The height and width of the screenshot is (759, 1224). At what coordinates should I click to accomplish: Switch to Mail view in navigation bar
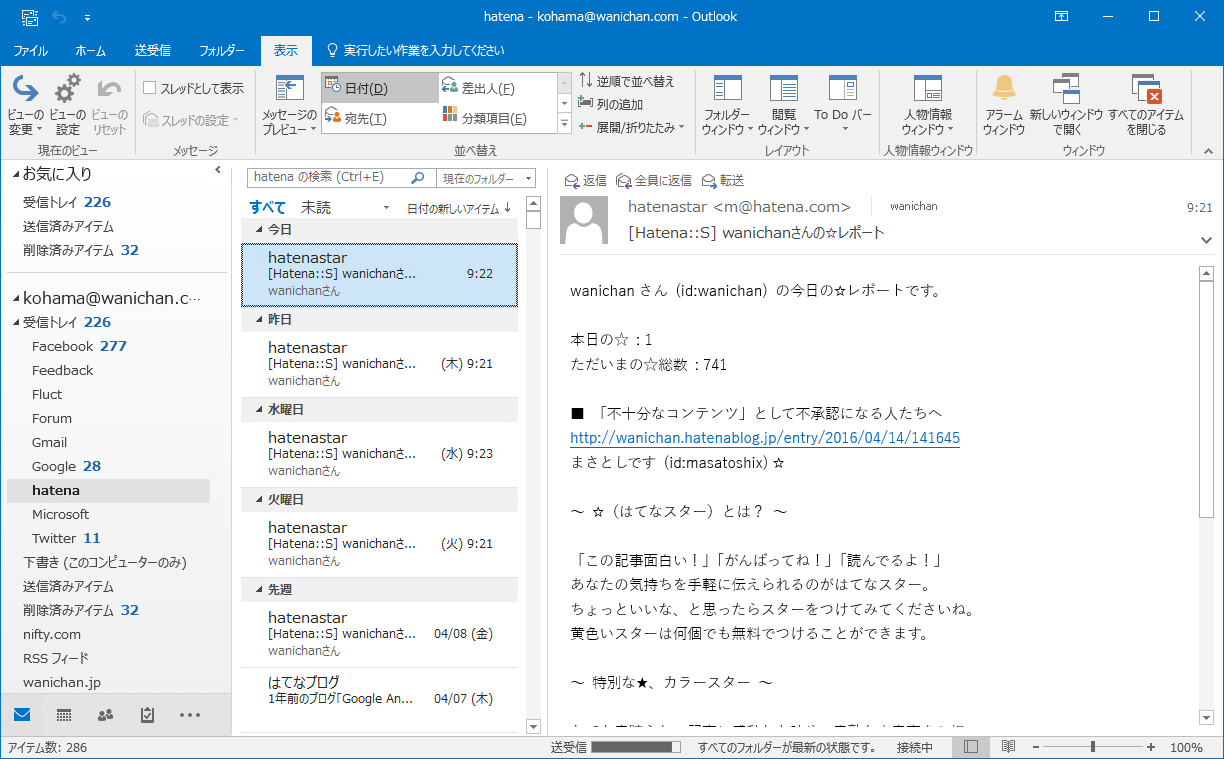click(x=22, y=715)
